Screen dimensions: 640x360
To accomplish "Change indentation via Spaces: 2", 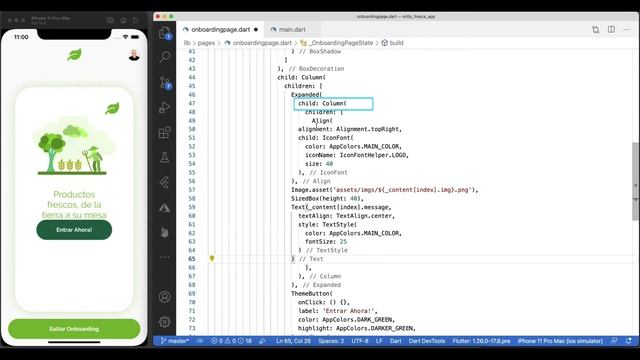I will click(331, 341).
